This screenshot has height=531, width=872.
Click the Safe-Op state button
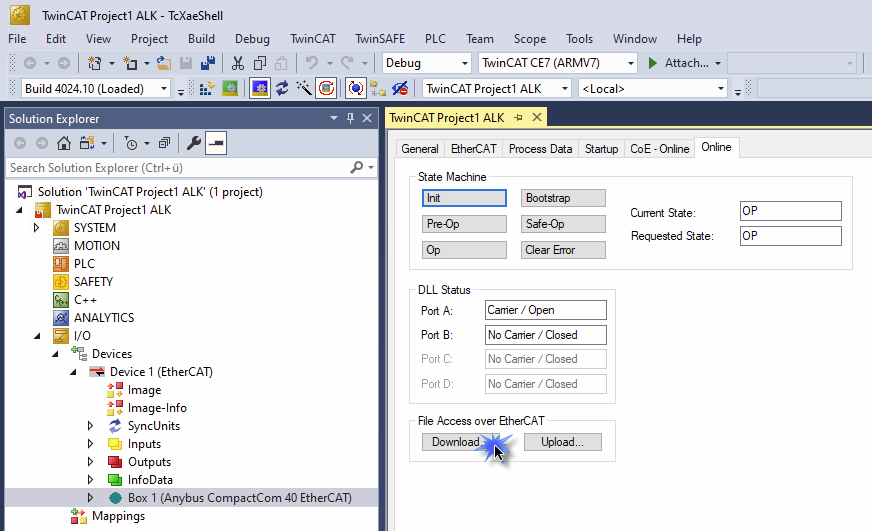coord(563,224)
